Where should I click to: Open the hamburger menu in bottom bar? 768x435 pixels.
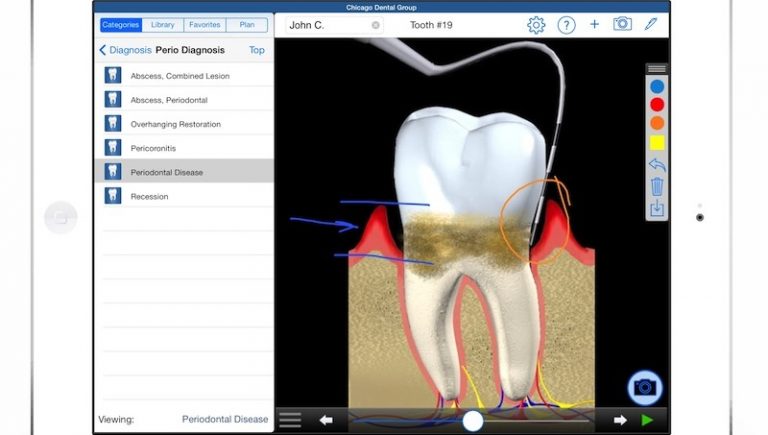(x=290, y=420)
